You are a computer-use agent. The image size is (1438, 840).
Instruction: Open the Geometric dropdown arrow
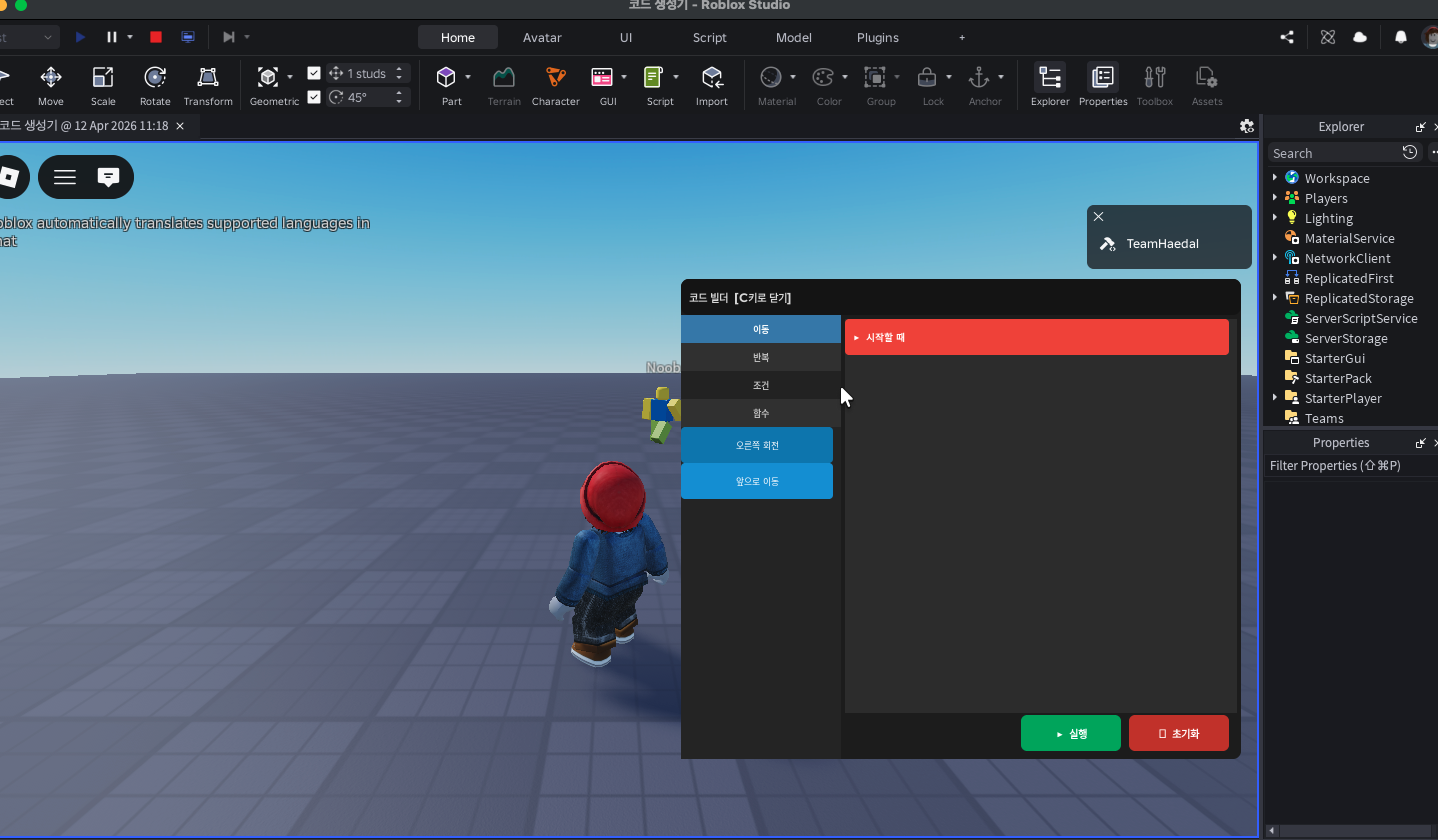290,77
